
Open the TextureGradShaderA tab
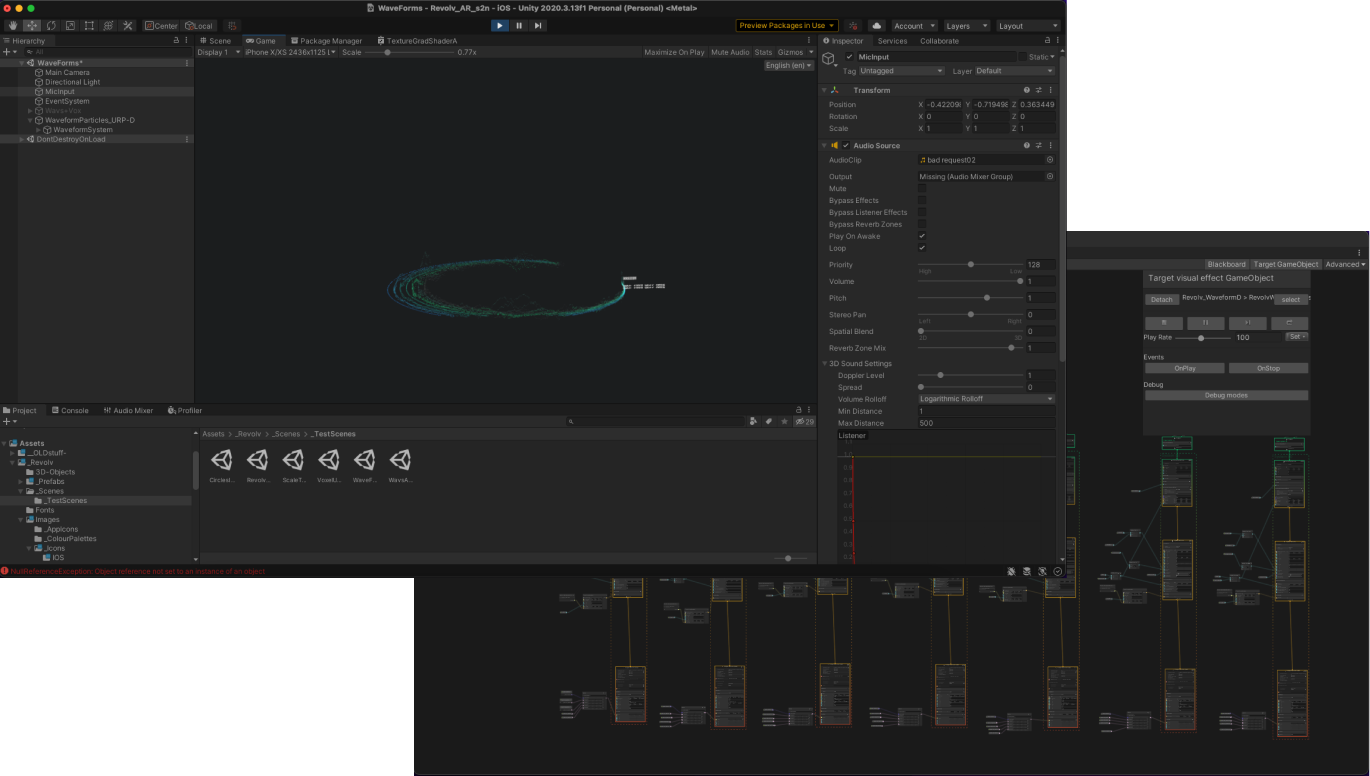coord(416,41)
